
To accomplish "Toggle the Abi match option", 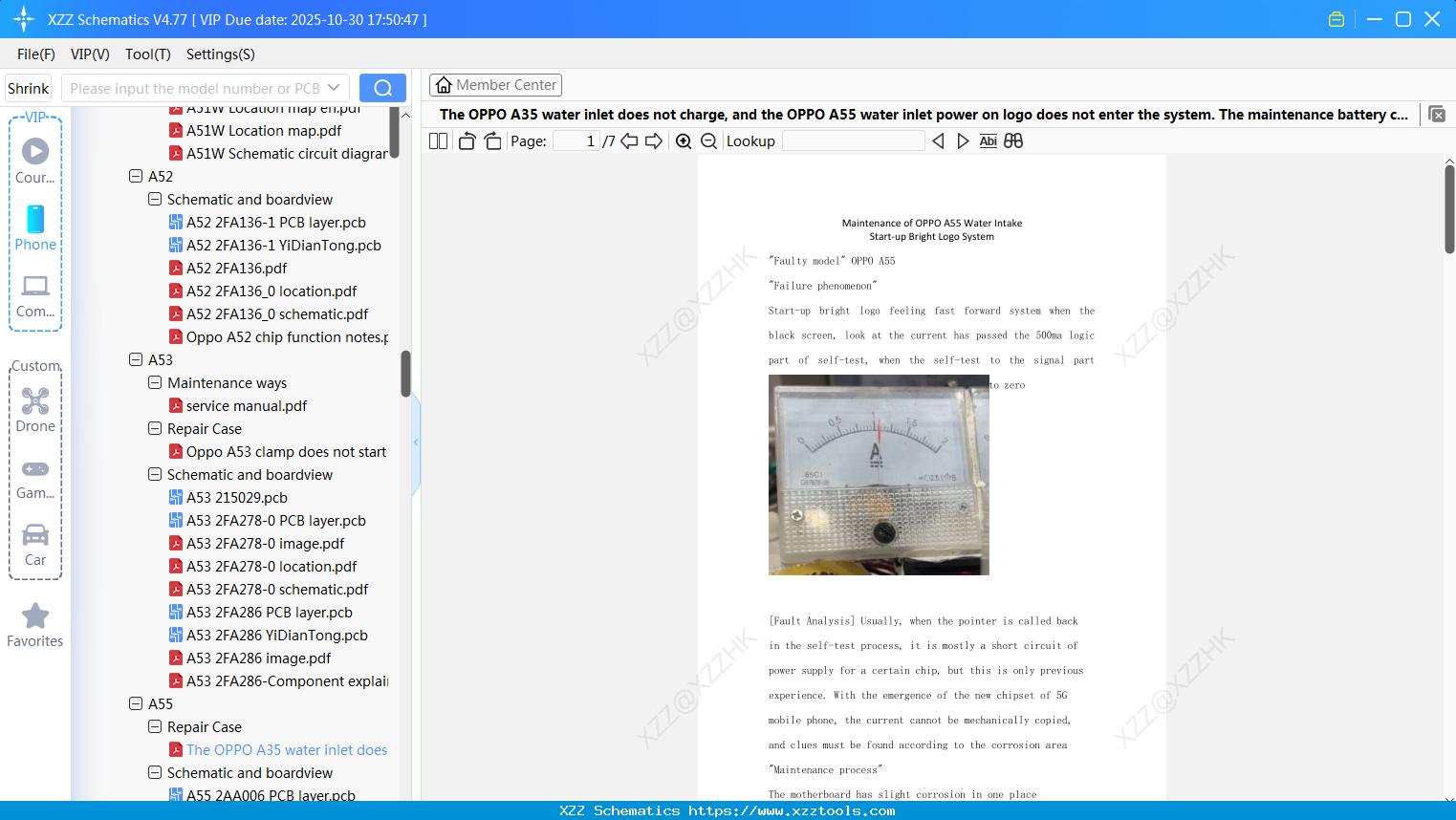I will tap(989, 141).
